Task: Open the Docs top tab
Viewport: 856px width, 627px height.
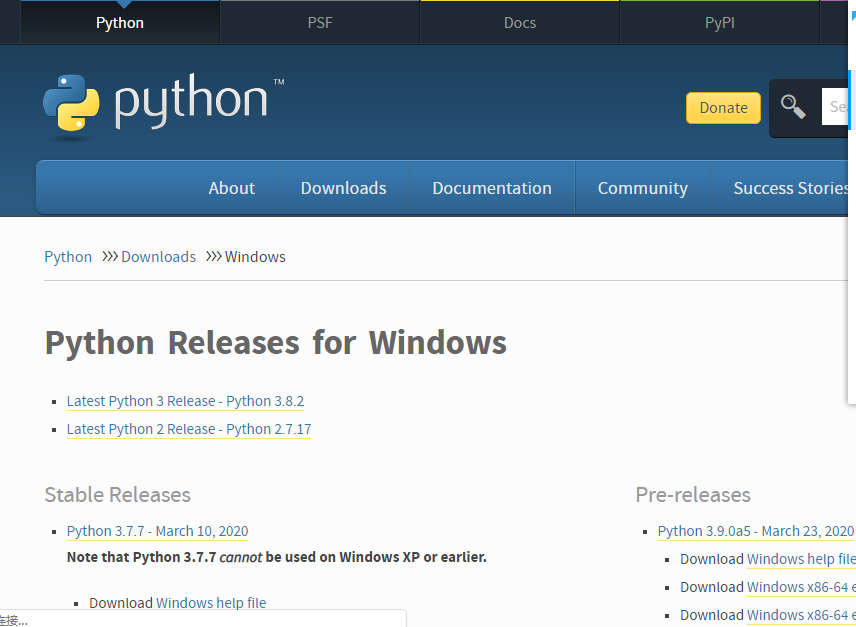Action: (520, 23)
